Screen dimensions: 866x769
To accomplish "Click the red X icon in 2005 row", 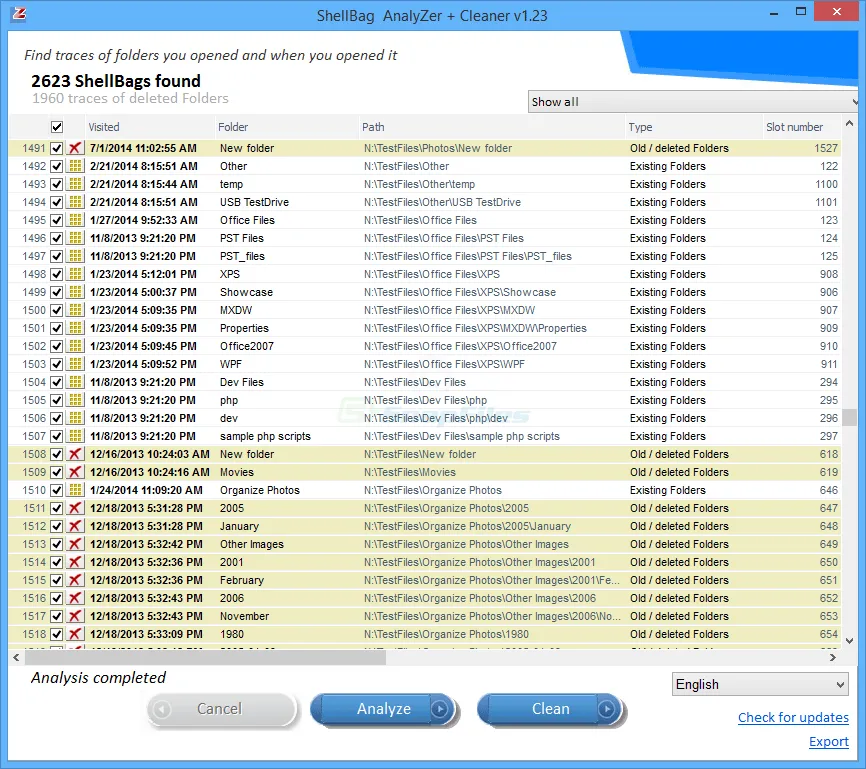I will (75, 508).
